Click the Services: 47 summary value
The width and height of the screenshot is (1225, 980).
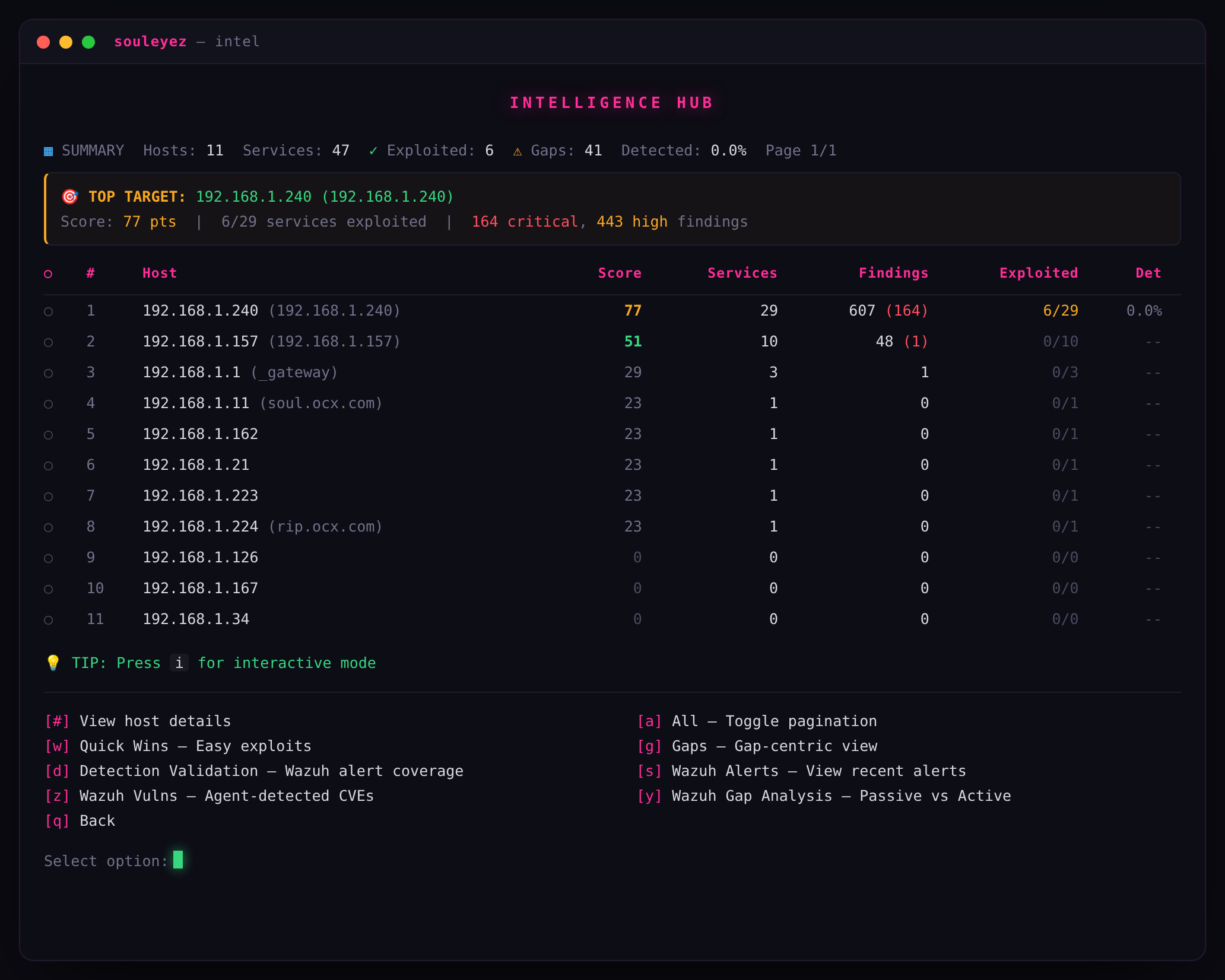[296, 151]
